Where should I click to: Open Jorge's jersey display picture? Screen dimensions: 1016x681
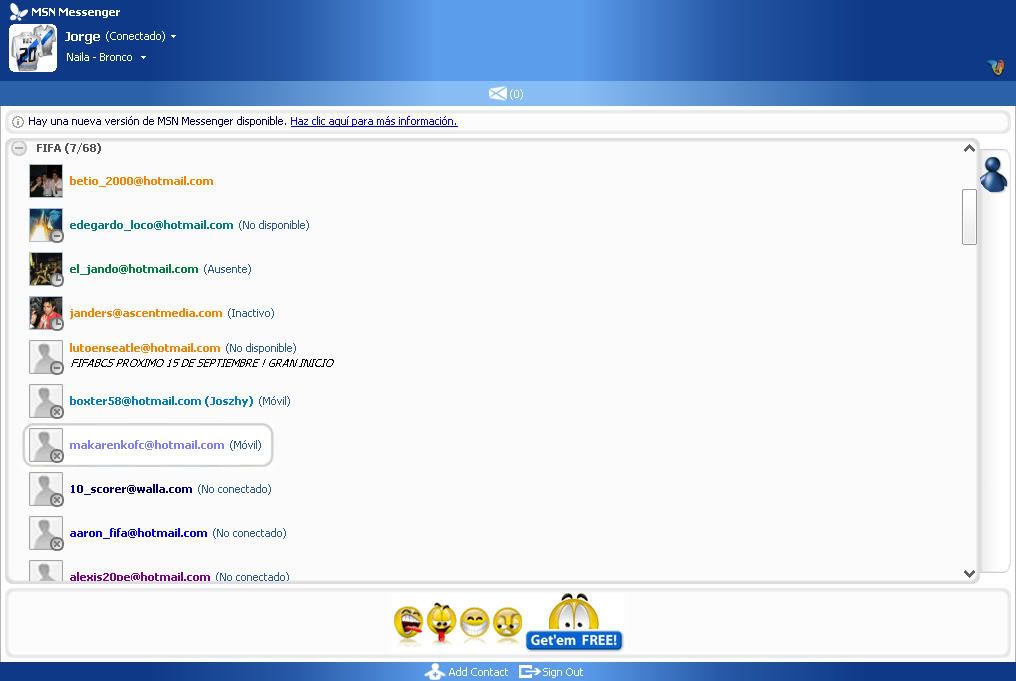[33, 48]
